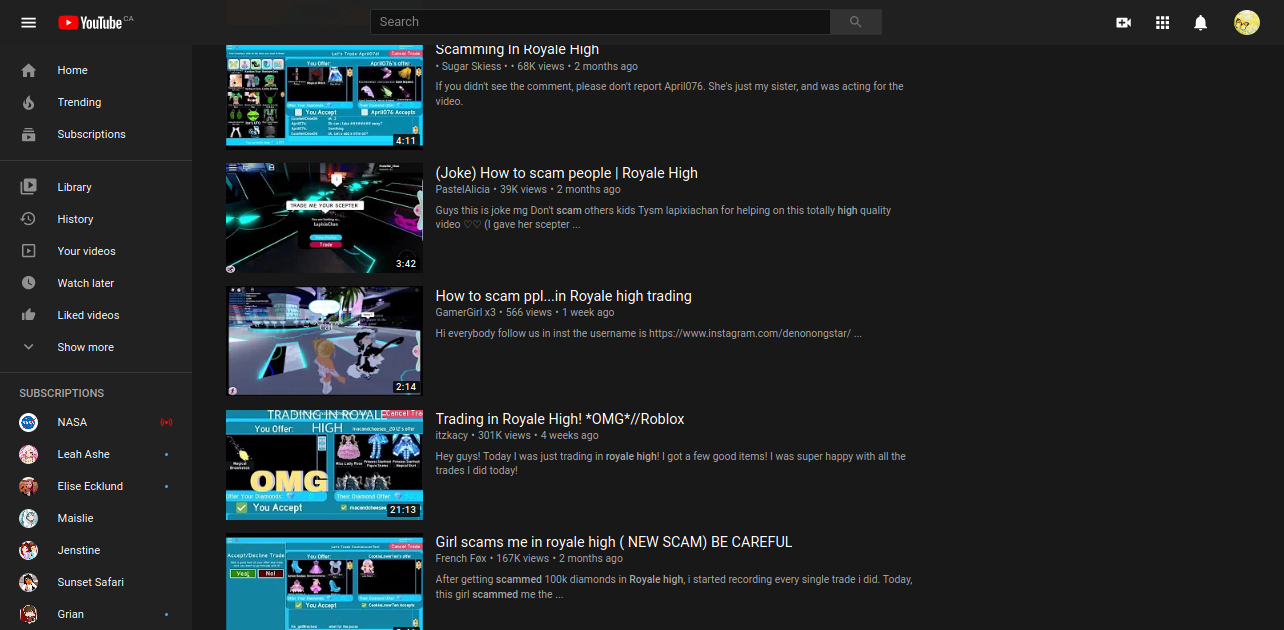Viewport: 1284px width, 630px height.
Task: Click the search magnifier button
Action: pos(855,22)
